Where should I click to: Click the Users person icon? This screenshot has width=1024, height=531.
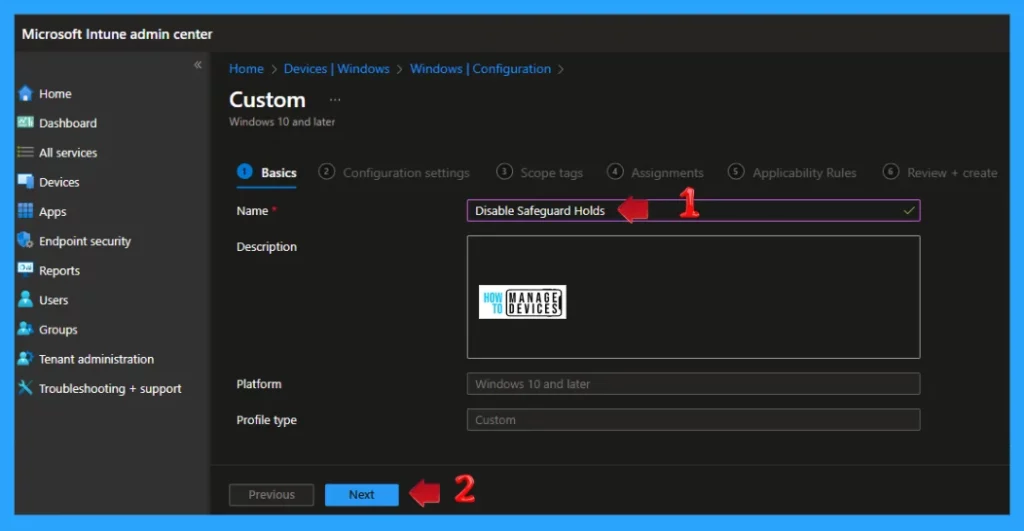(x=25, y=299)
